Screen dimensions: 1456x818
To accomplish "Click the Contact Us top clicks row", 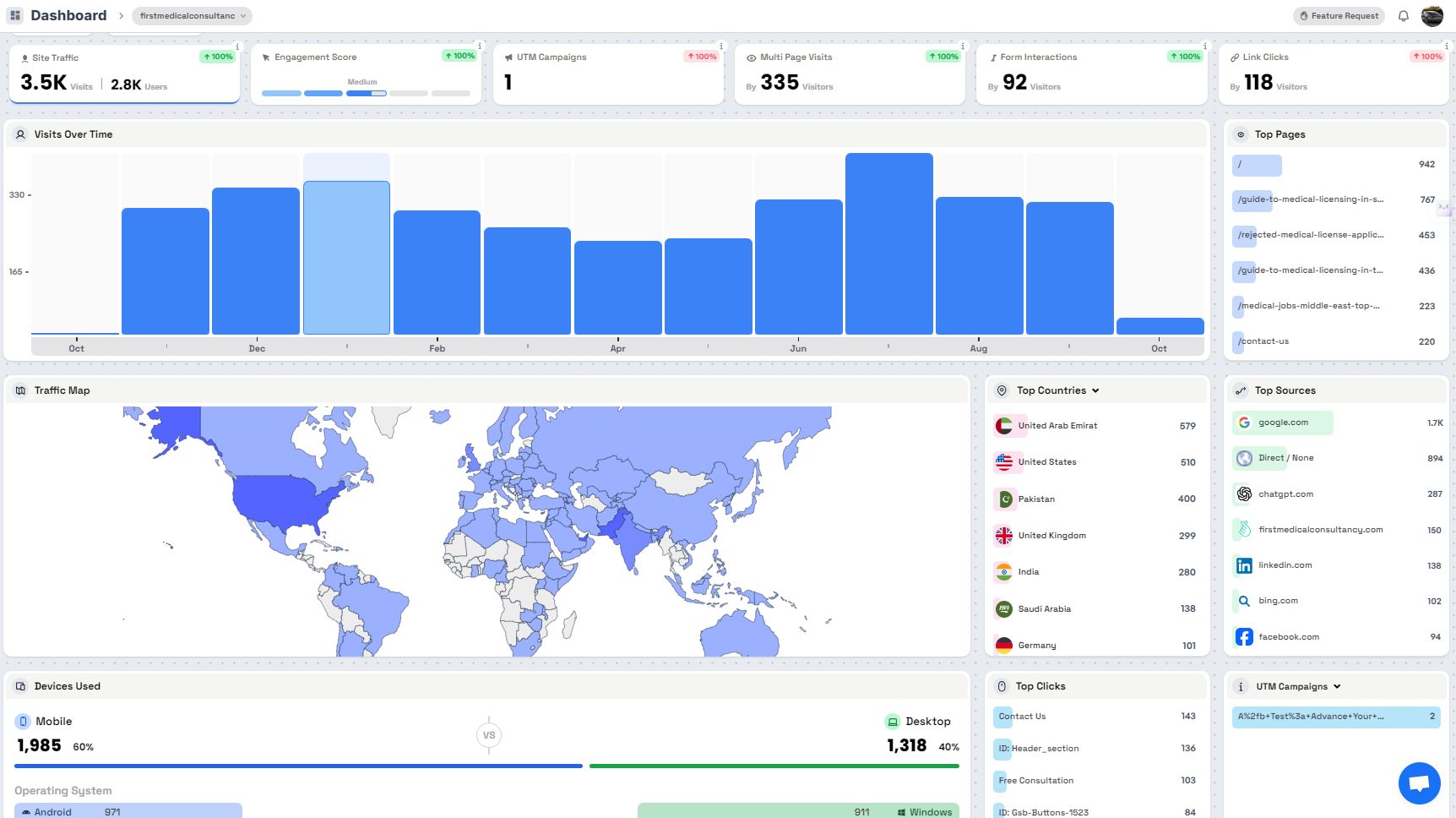I will coord(1096,717).
